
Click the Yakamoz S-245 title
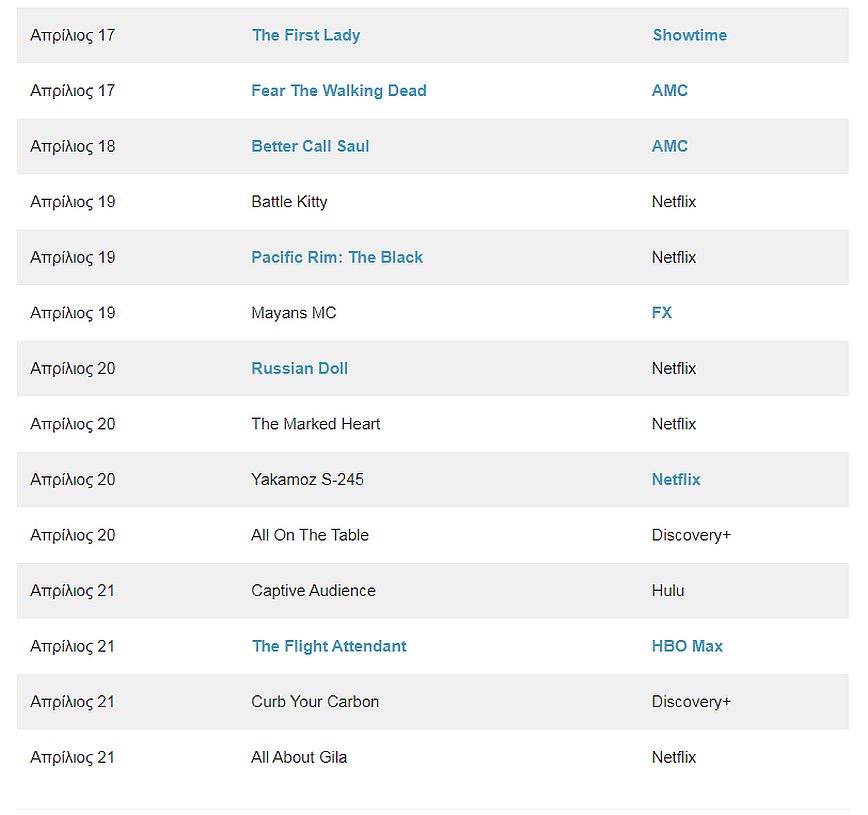click(x=307, y=480)
